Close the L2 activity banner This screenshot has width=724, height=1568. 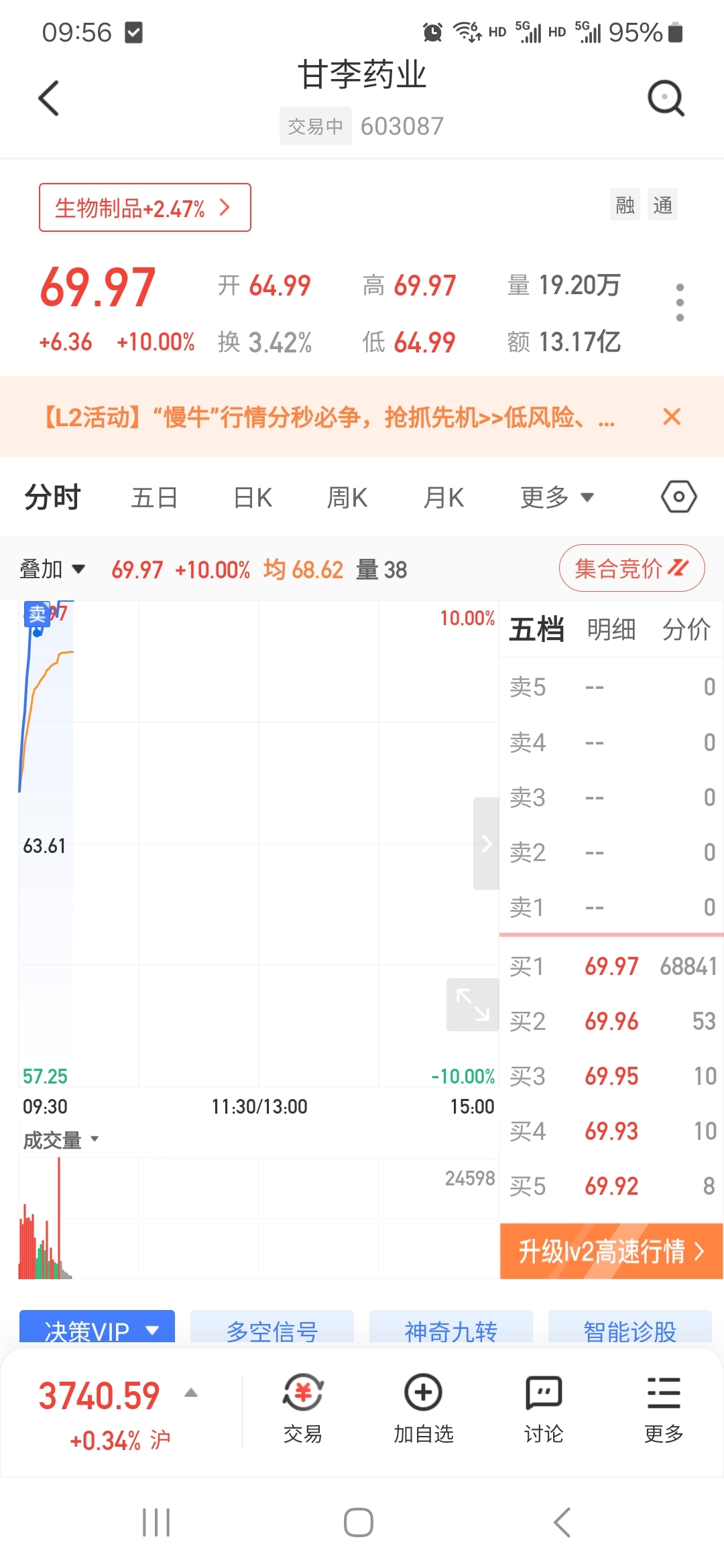click(x=672, y=417)
